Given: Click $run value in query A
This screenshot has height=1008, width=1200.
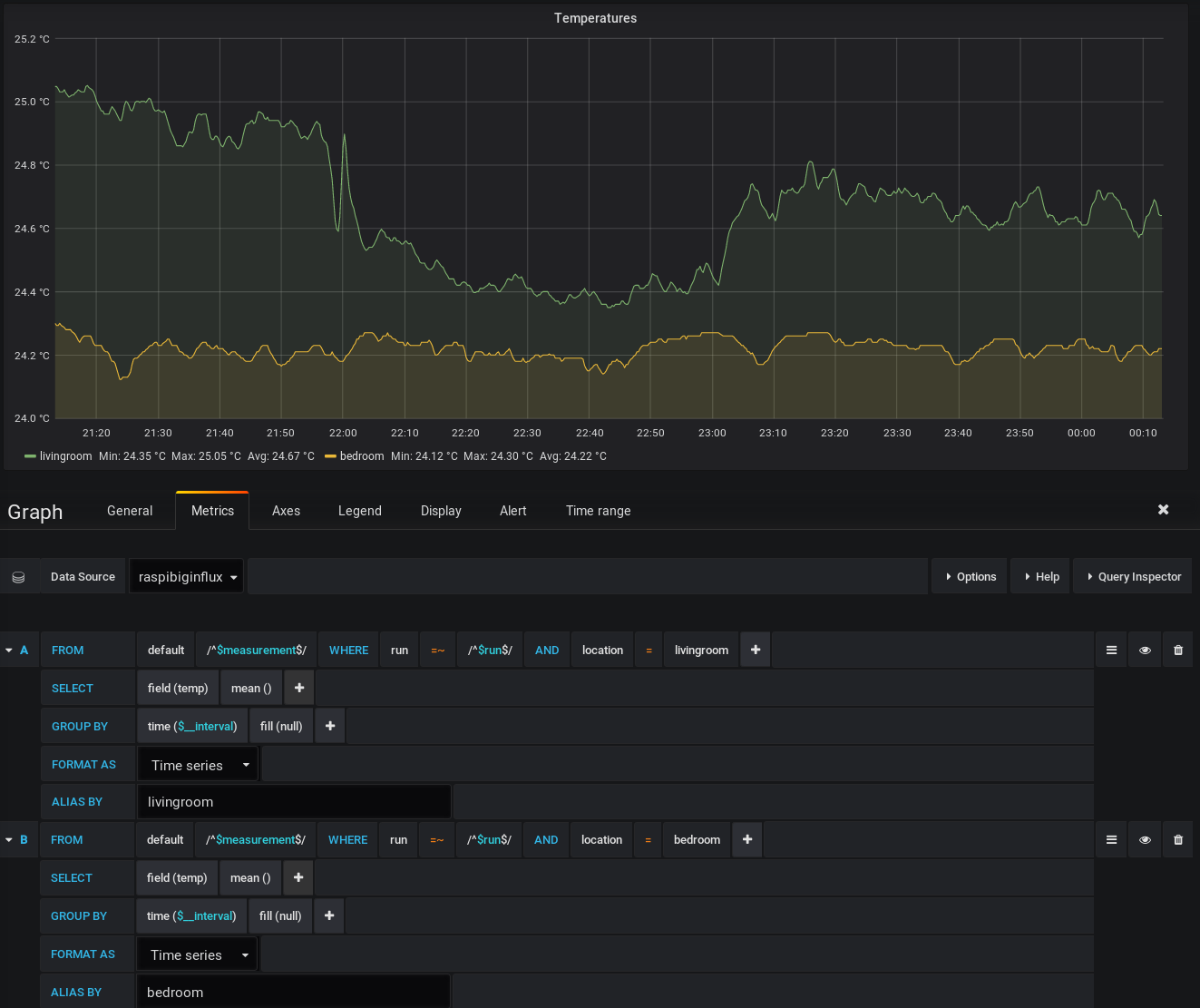Looking at the screenshot, I should 490,650.
